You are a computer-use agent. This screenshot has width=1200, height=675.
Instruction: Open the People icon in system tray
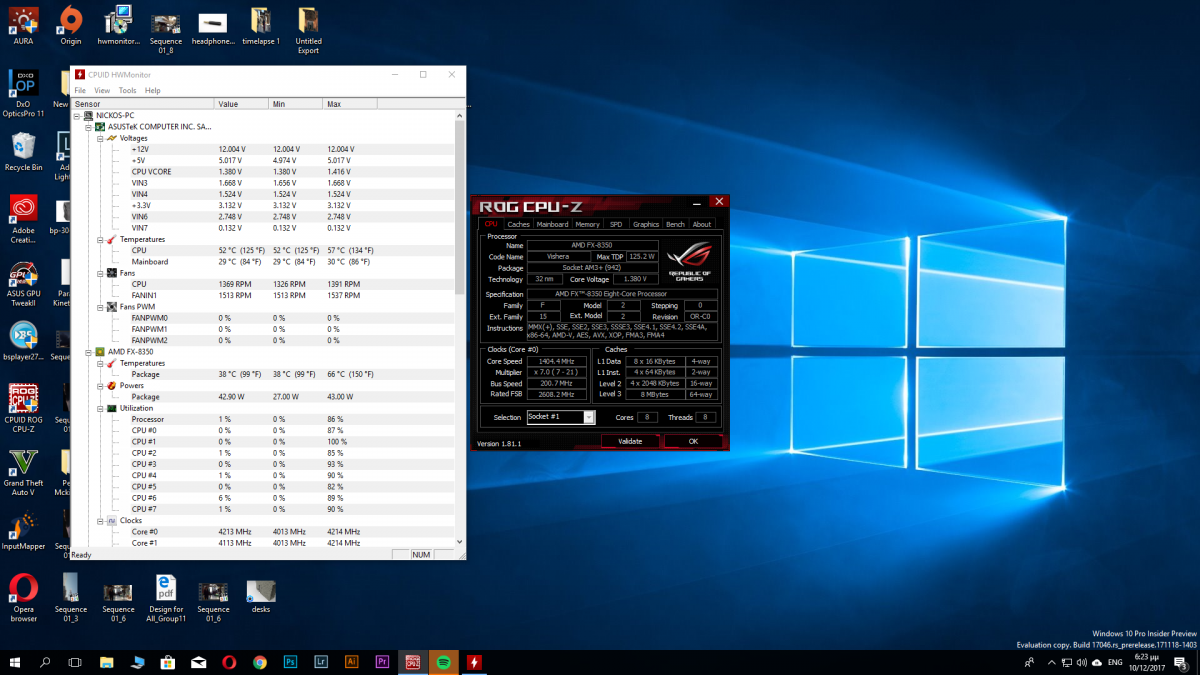pos(1030,662)
